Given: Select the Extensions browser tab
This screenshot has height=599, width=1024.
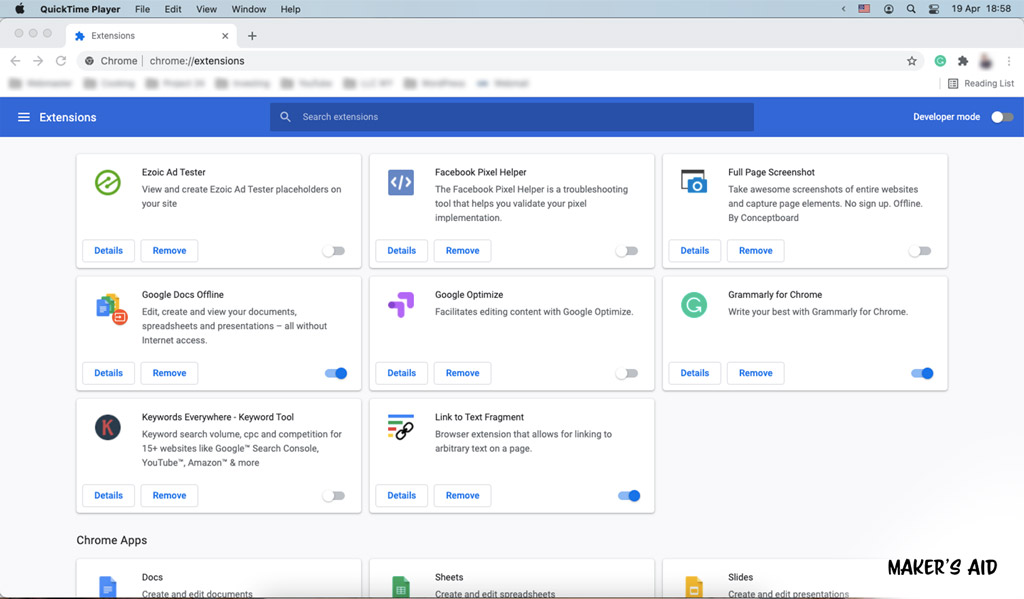Looking at the screenshot, I should pyautogui.click(x=150, y=36).
